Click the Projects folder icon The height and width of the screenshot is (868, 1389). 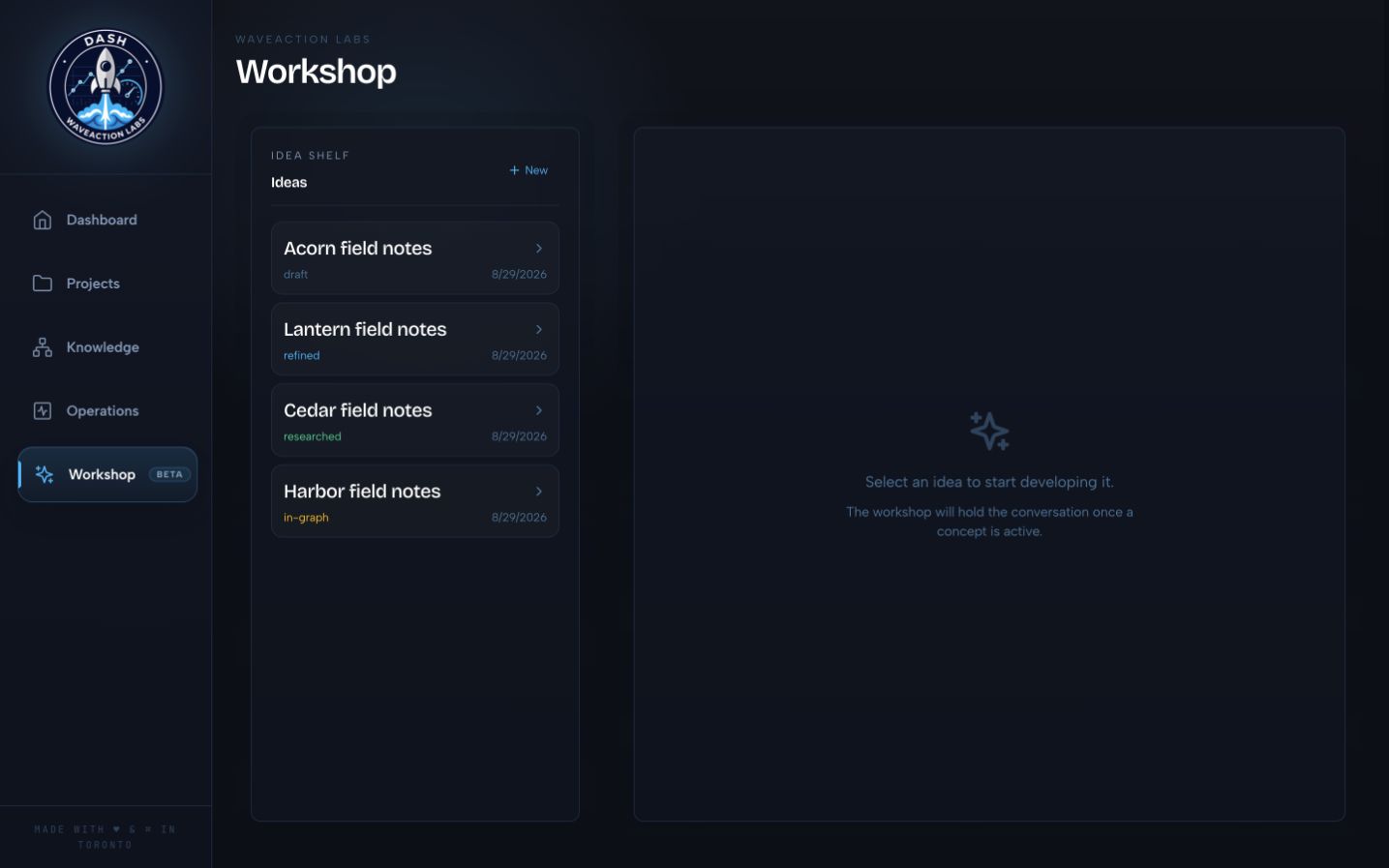(43, 284)
